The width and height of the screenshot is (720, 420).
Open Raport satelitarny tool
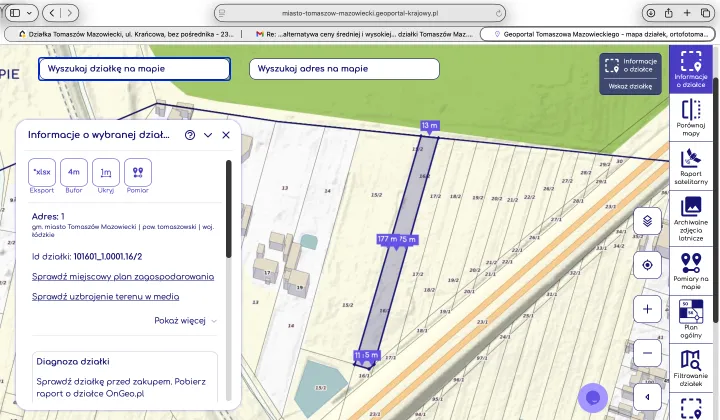(x=691, y=167)
